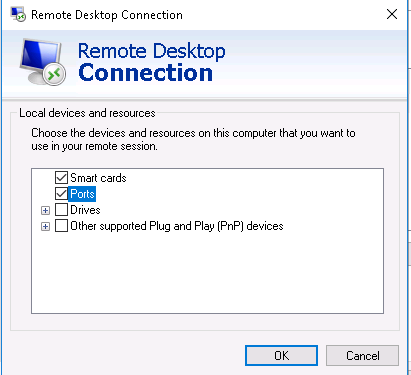Click the Remote Desktop icon in title bar
The width and height of the screenshot is (411, 375).
click(x=18, y=15)
